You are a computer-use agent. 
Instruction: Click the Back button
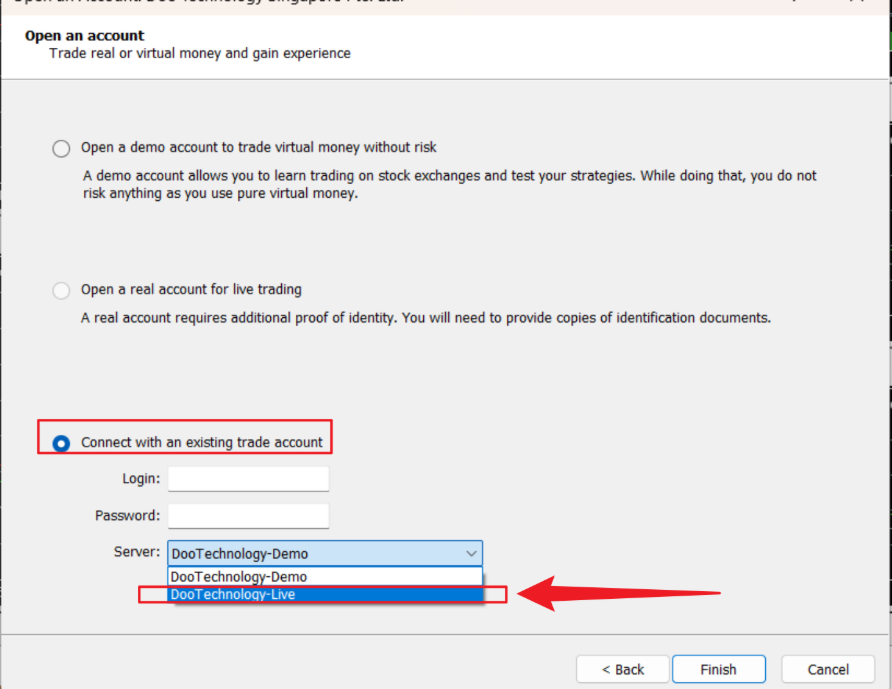pyautogui.click(x=622, y=670)
